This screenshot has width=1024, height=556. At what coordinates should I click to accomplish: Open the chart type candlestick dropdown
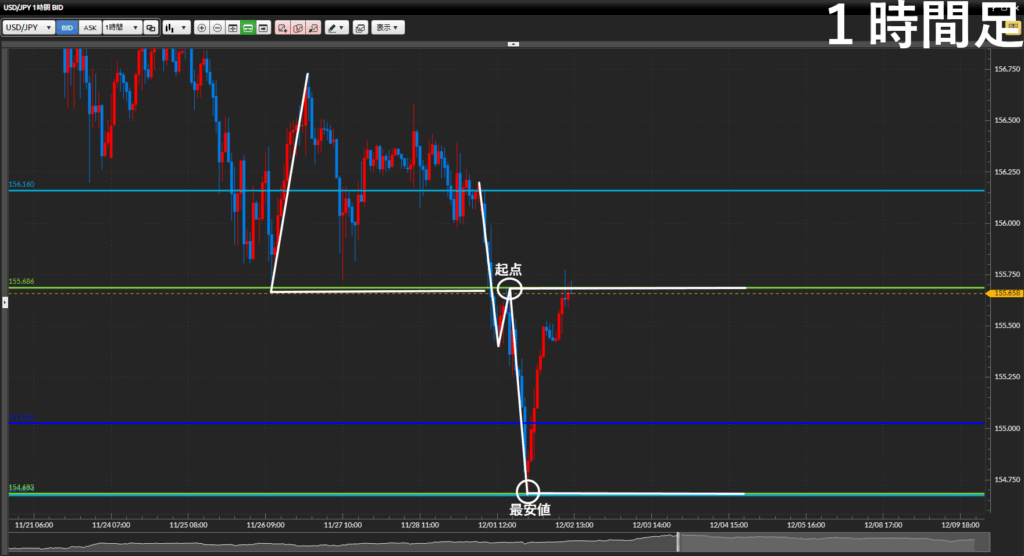(x=175, y=28)
